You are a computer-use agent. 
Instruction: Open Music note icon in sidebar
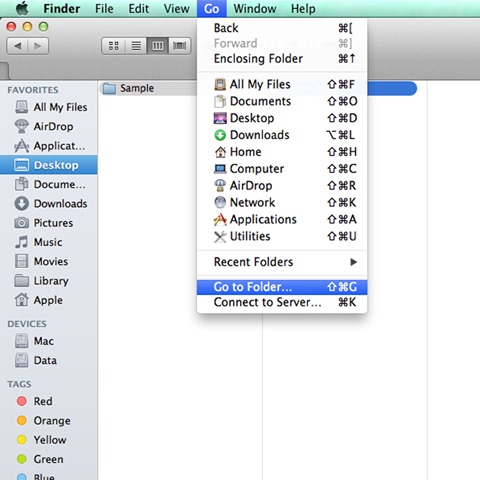pos(22,242)
